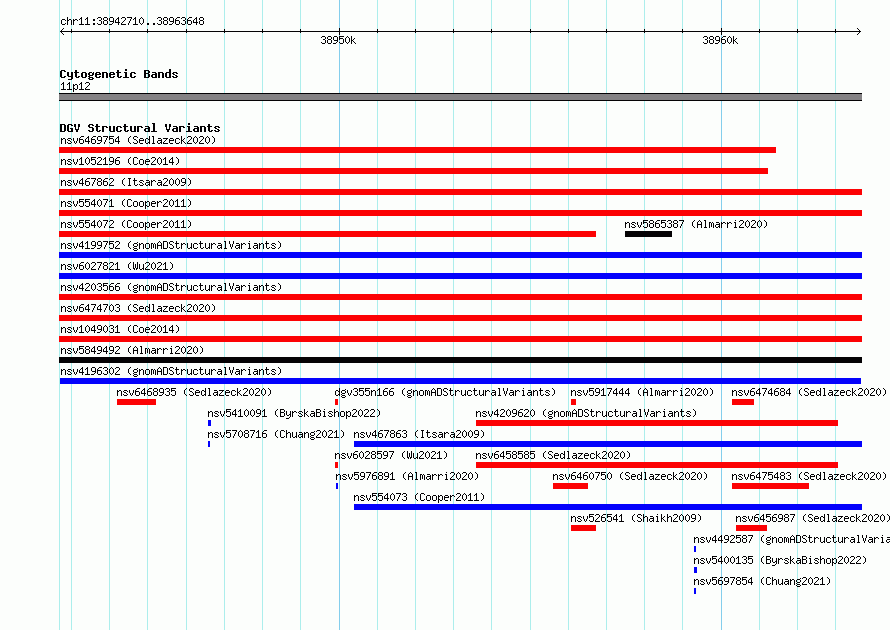This screenshot has height=630, width=890.
Task: Open nsv554072 (Cooper2011) variant label
Action: [126, 224]
